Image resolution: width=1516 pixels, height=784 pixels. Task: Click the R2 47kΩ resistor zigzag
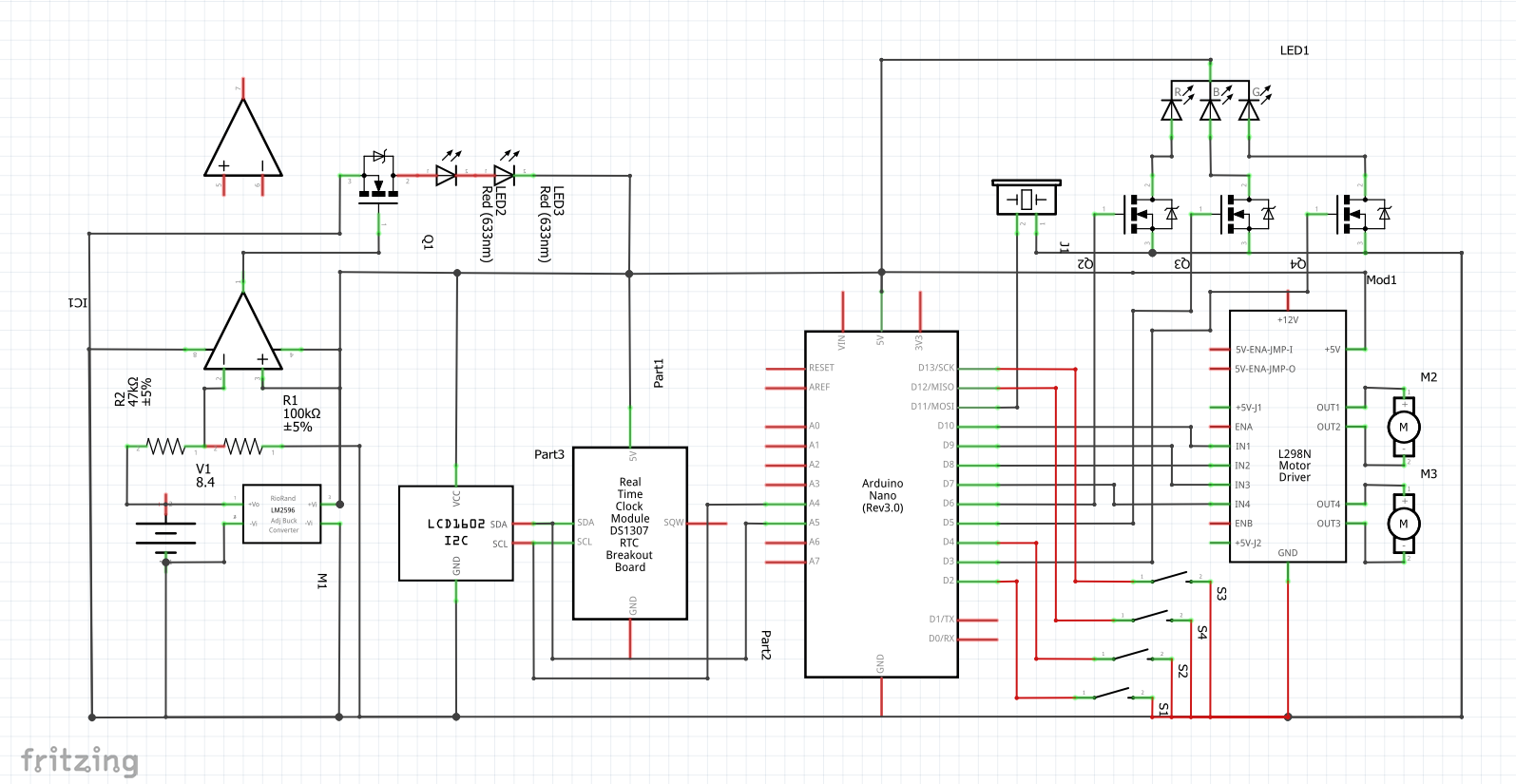[165, 446]
